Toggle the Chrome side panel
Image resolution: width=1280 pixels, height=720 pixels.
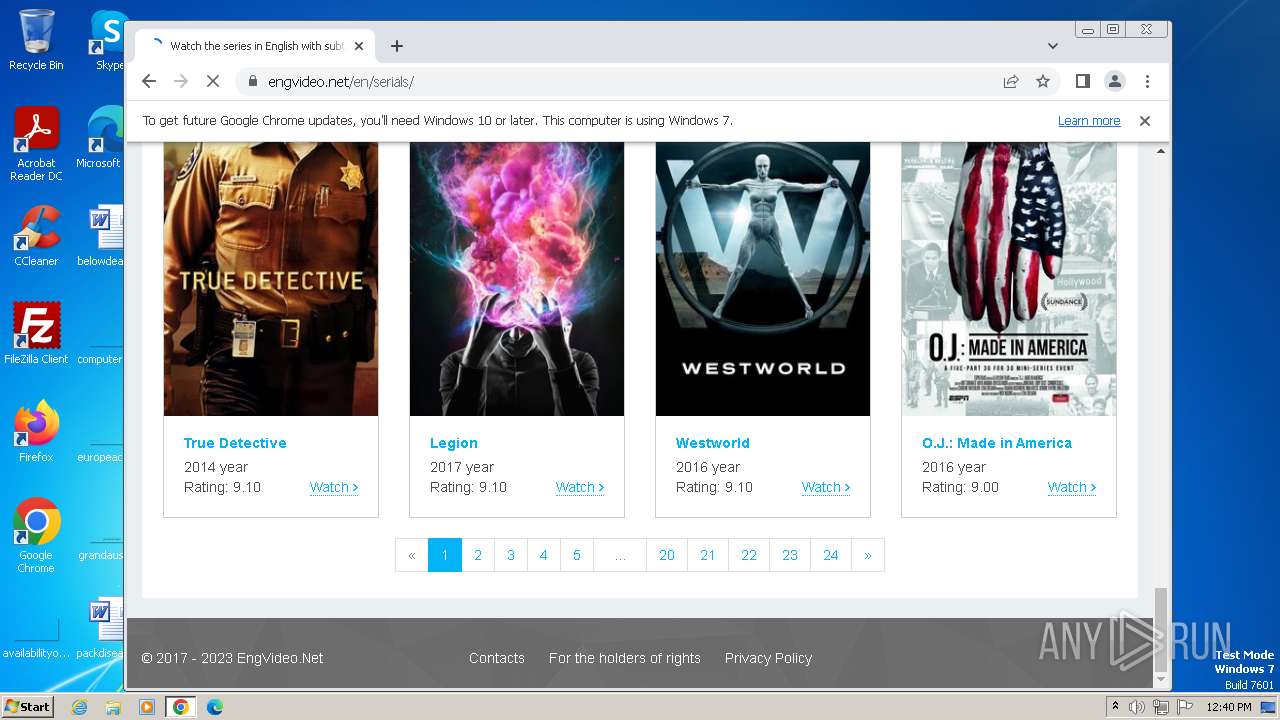(1082, 81)
